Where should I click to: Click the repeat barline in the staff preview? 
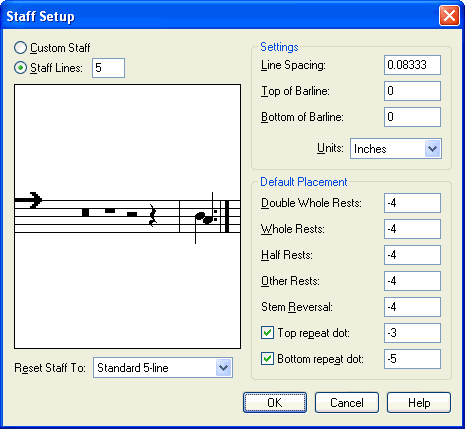pos(223,216)
